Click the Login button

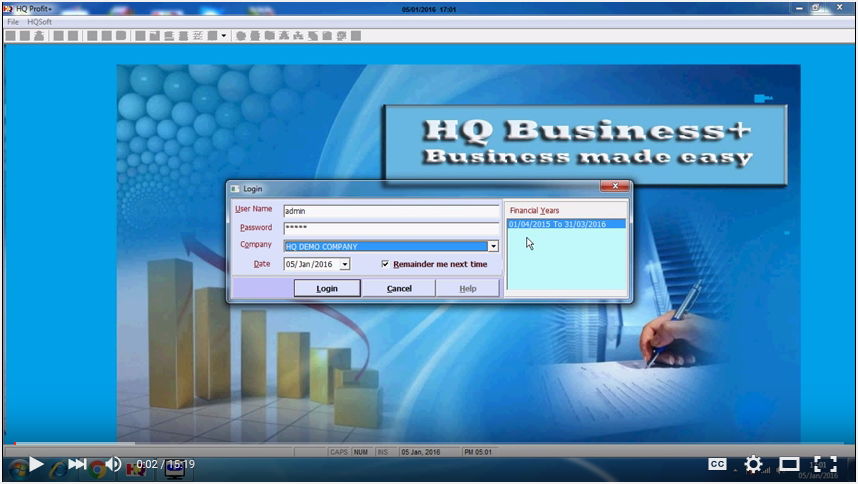click(327, 288)
